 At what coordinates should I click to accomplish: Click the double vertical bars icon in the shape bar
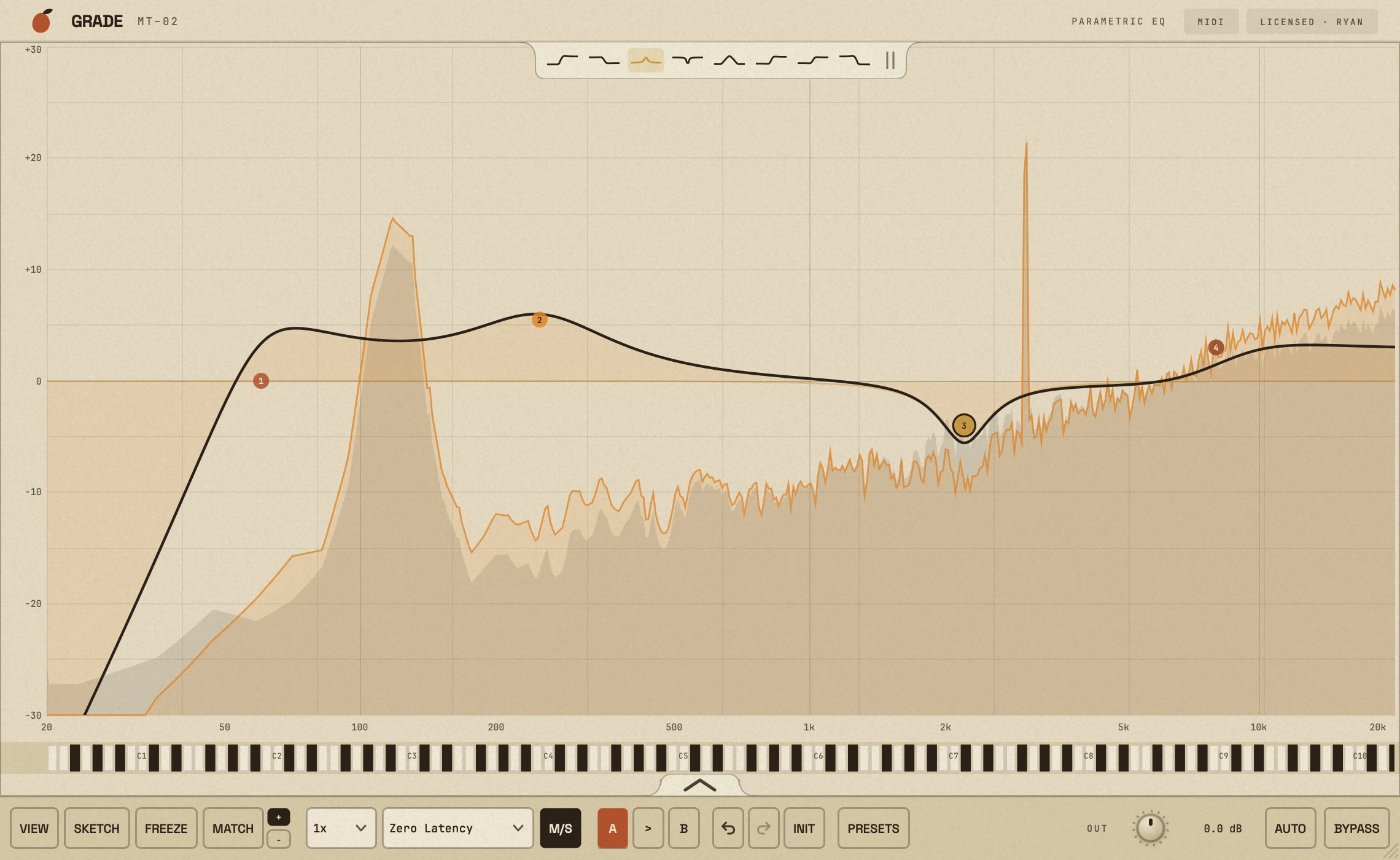click(890, 60)
